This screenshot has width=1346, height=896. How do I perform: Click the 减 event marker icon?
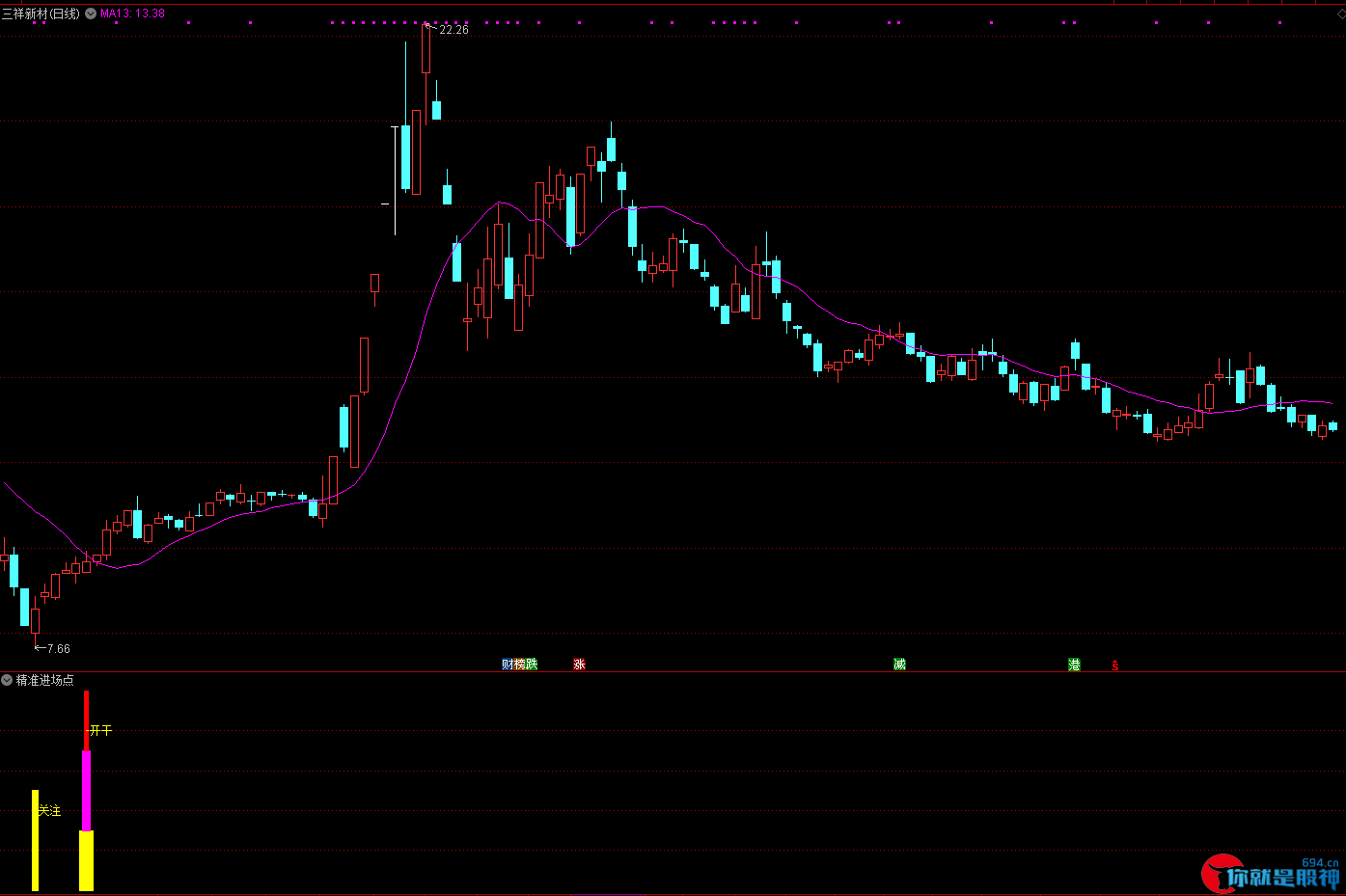click(899, 665)
